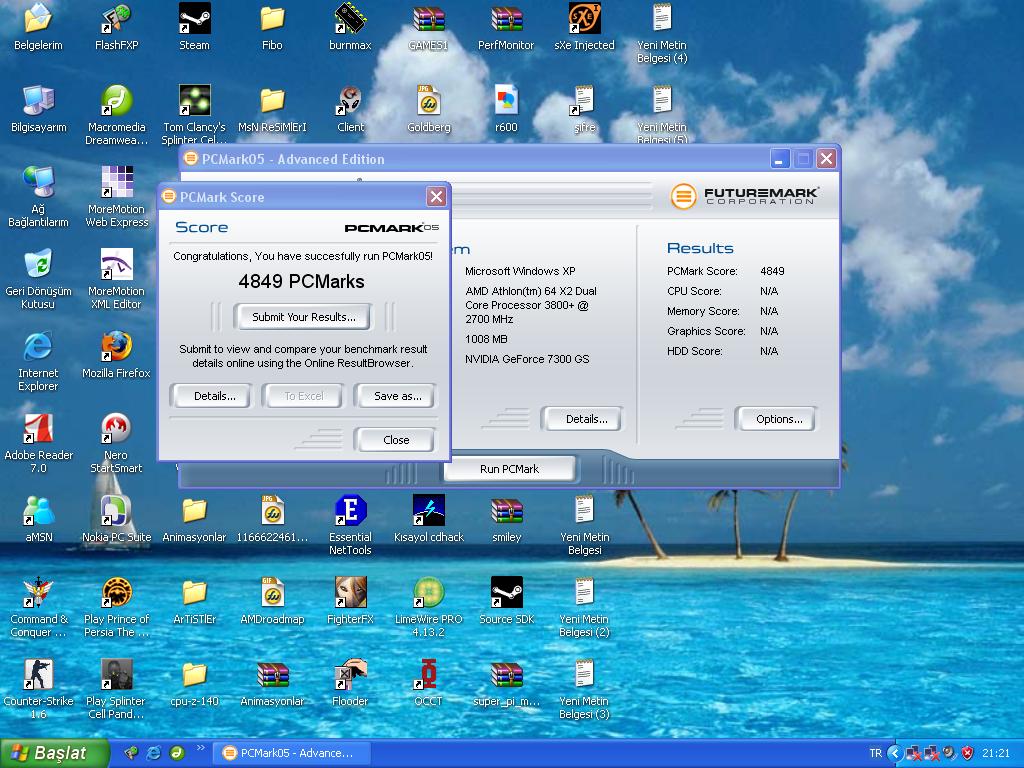The width and height of the screenshot is (1024, 768).
Task: Click Save as button
Action: point(397,396)
